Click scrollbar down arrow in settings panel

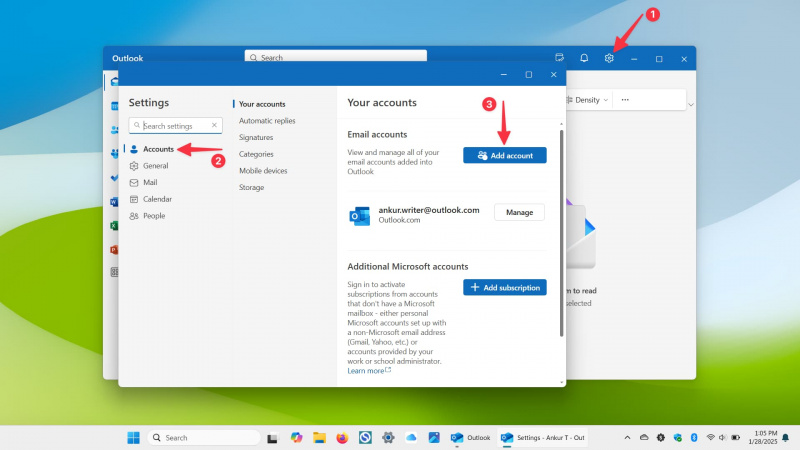click(x=562, y=382)
